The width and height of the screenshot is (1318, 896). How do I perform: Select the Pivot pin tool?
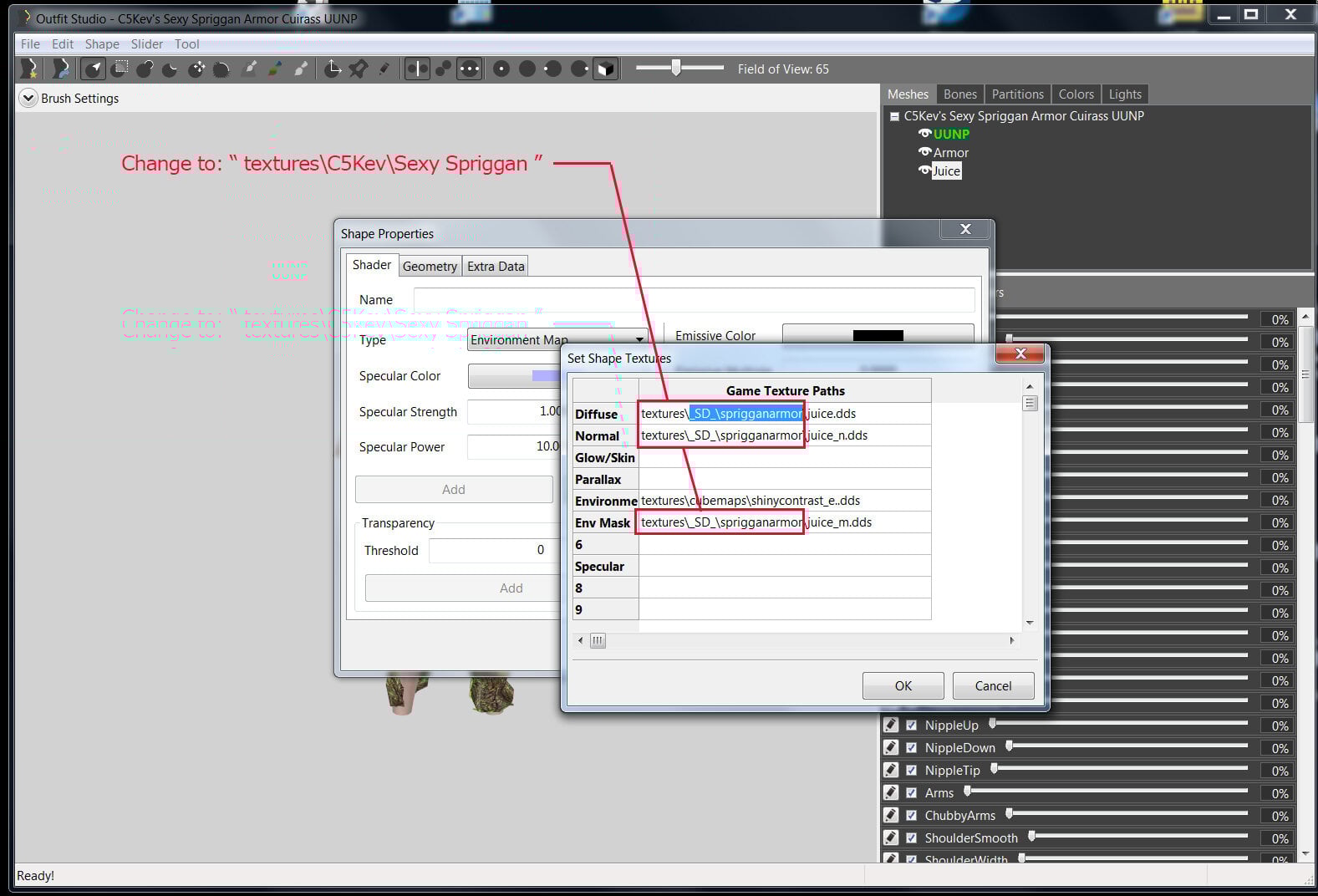pyautogui.click(x=359, y=69)
